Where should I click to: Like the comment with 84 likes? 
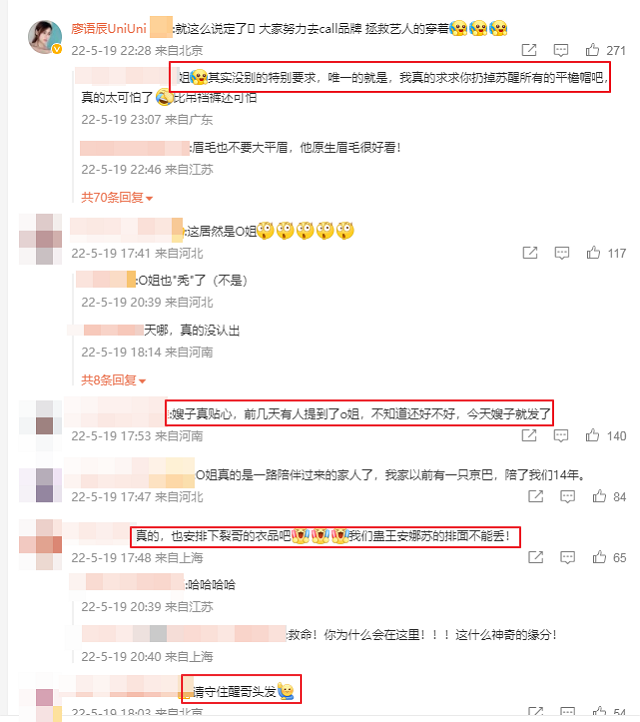pyautogui.click(x=599, y=496)
